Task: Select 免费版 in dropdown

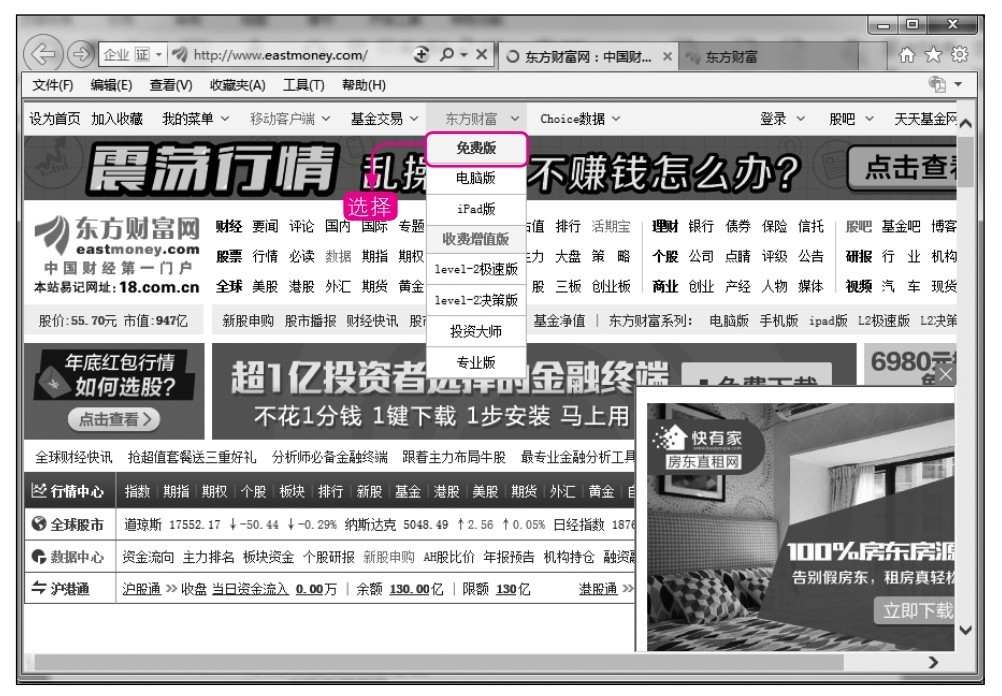Action: point(476,148)
